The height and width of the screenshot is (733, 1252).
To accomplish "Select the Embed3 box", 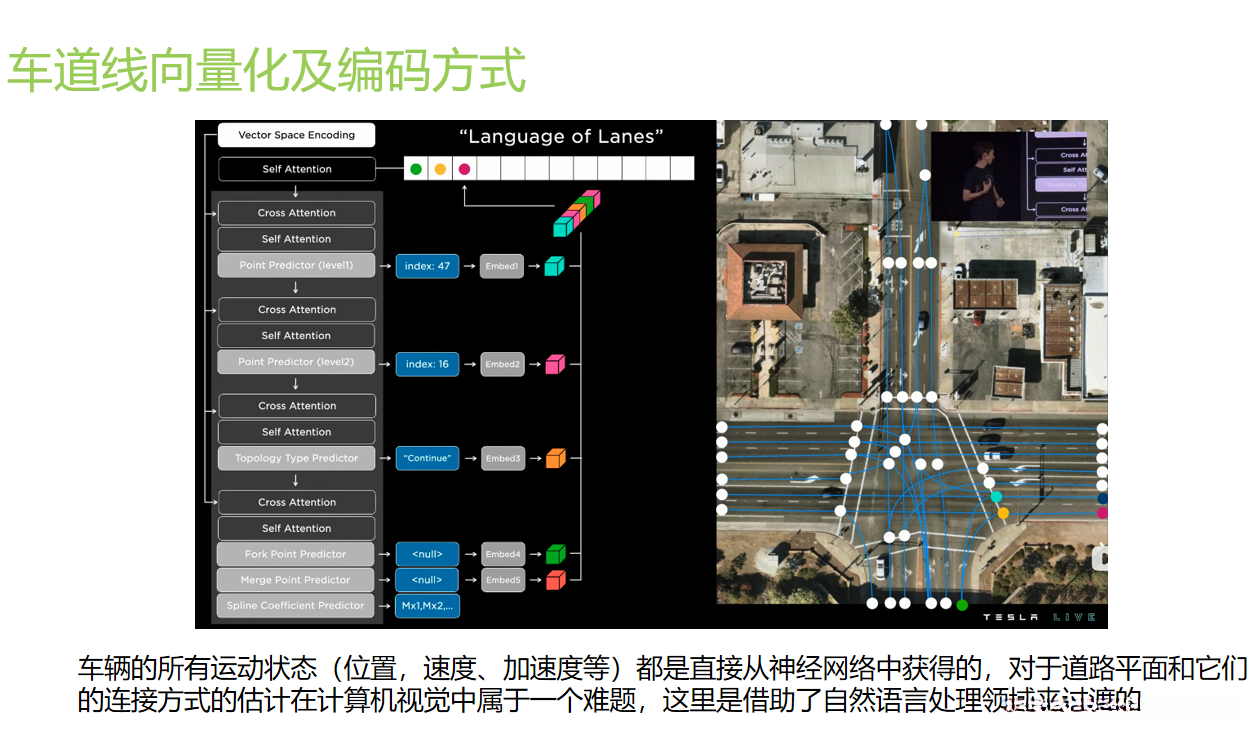I will pos(502,458).
